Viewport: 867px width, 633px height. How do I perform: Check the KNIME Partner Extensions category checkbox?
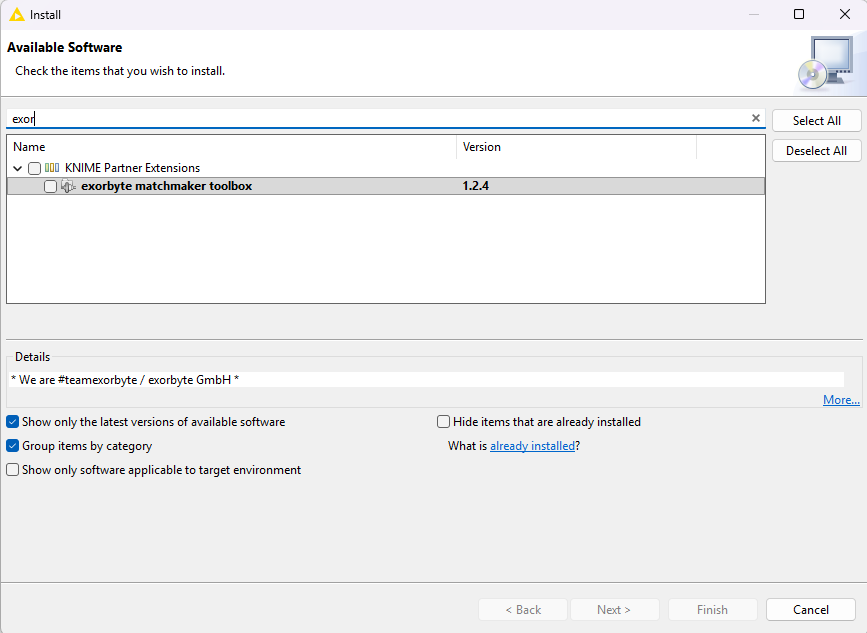pos(35,168)
